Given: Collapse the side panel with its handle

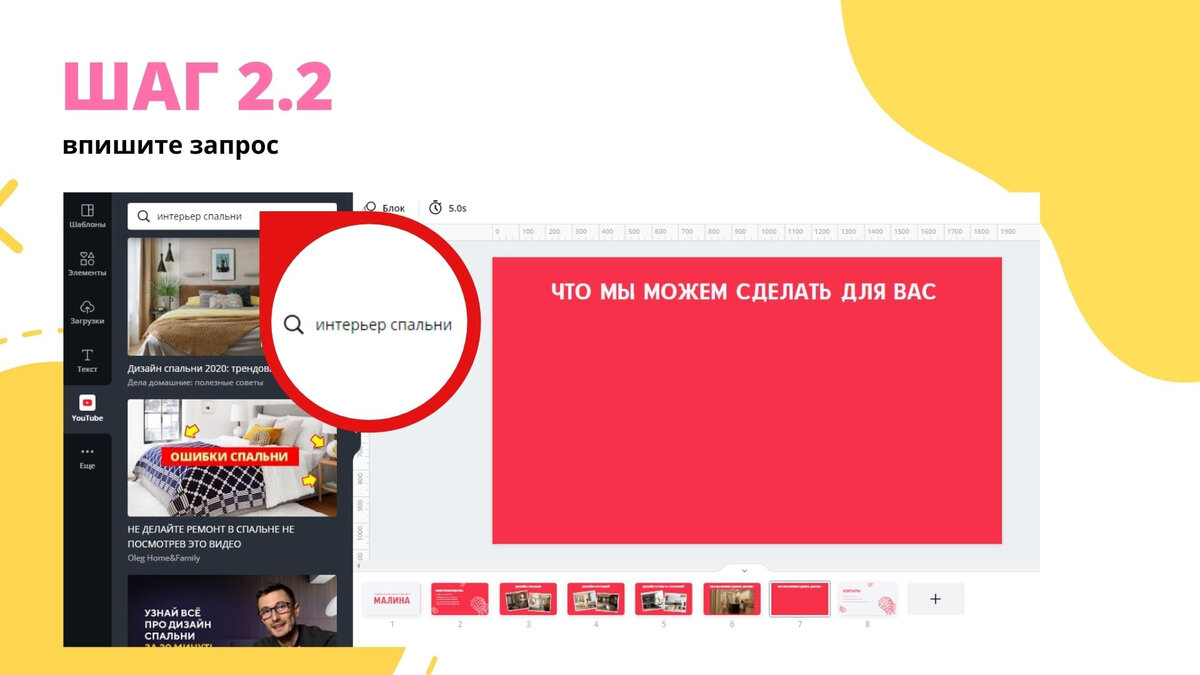Looking at the screenshot, I should coord(358,447).
